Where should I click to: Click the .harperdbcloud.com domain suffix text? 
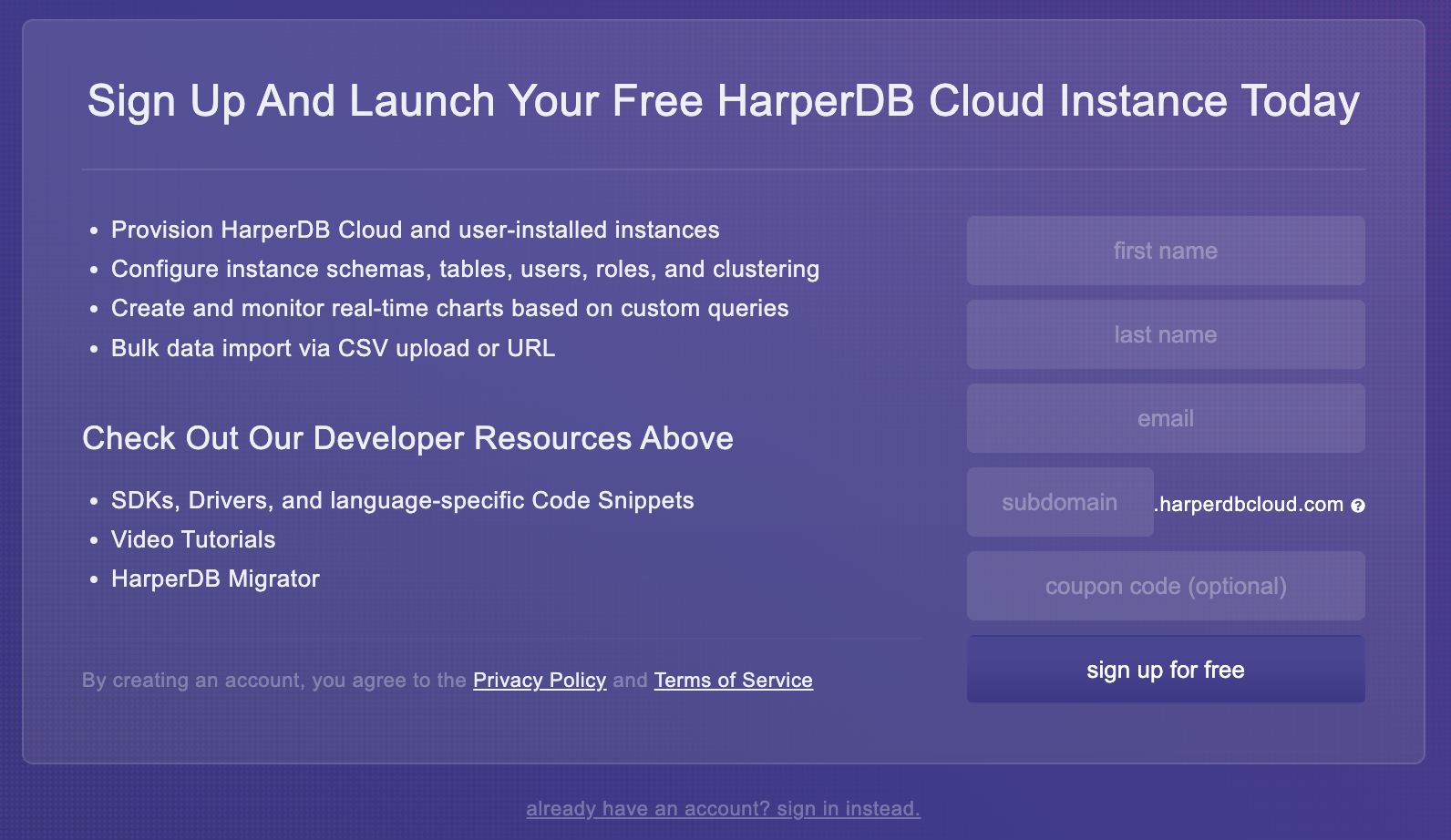coord(1249,504)
